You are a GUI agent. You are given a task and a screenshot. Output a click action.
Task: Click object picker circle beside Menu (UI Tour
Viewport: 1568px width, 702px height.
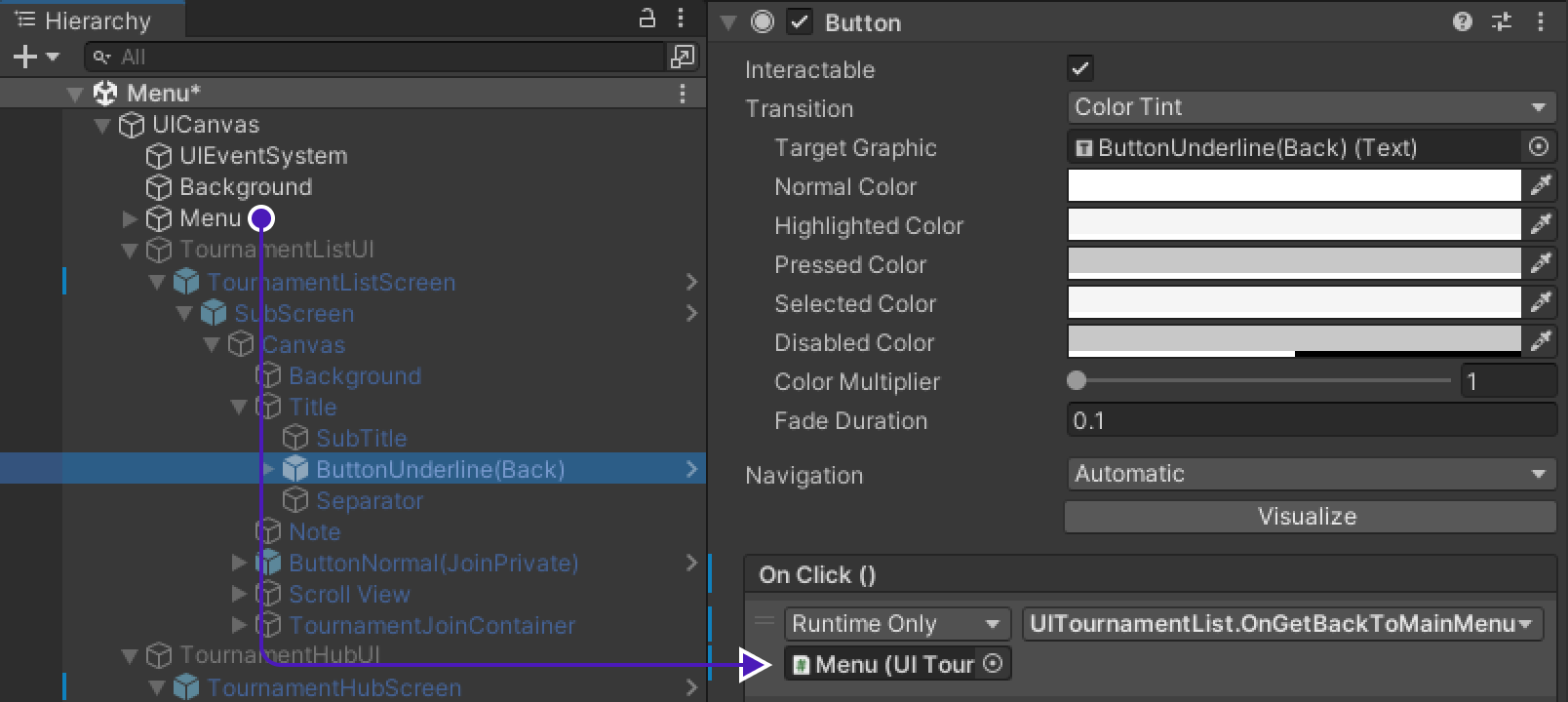993,664
